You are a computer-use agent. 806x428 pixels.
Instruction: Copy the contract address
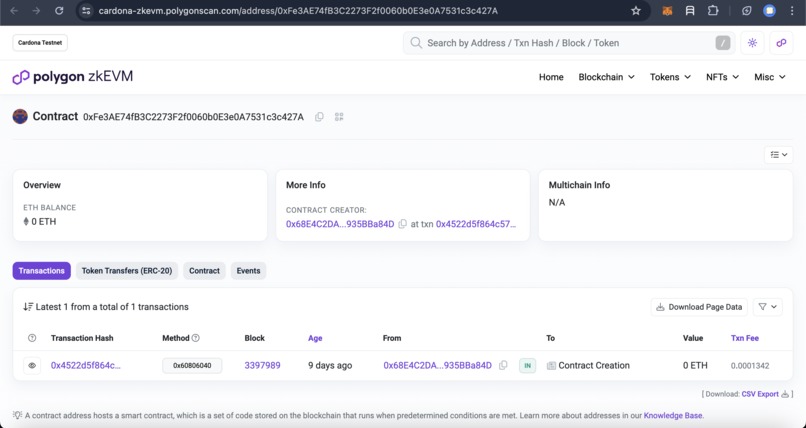[319, 117]
